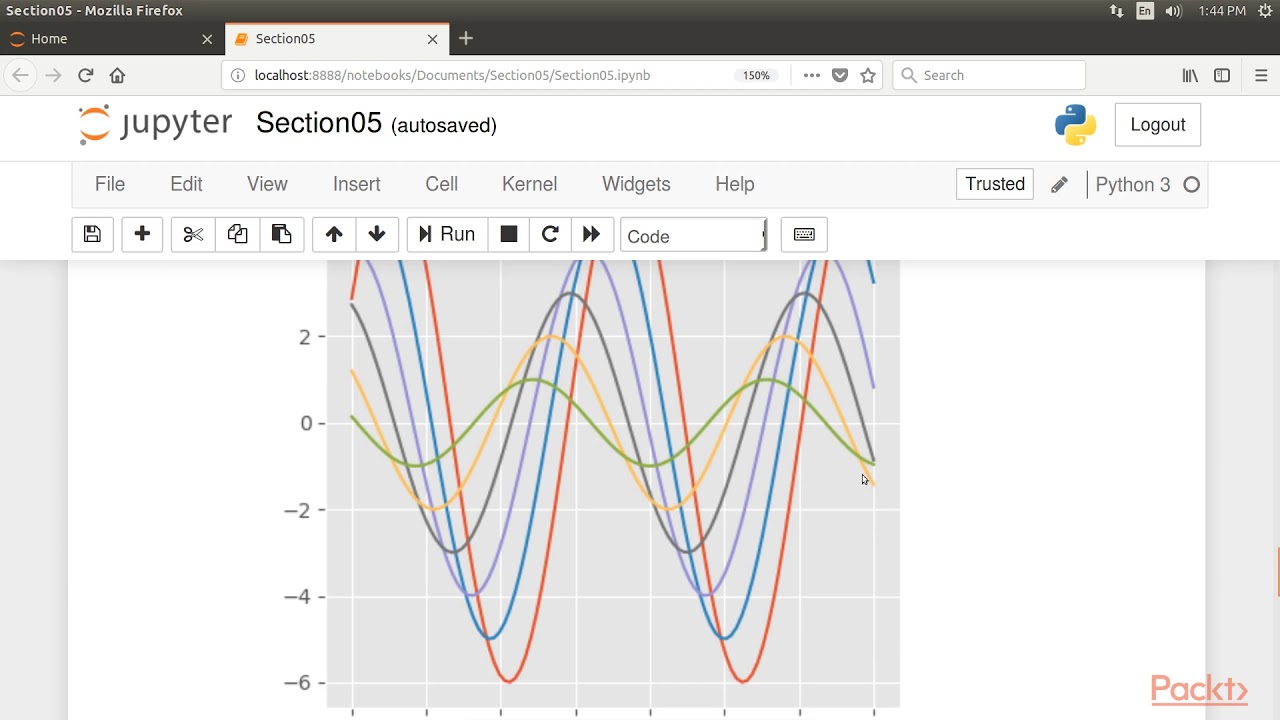Reset the 150% zoom level

click(x=756, y=75)
